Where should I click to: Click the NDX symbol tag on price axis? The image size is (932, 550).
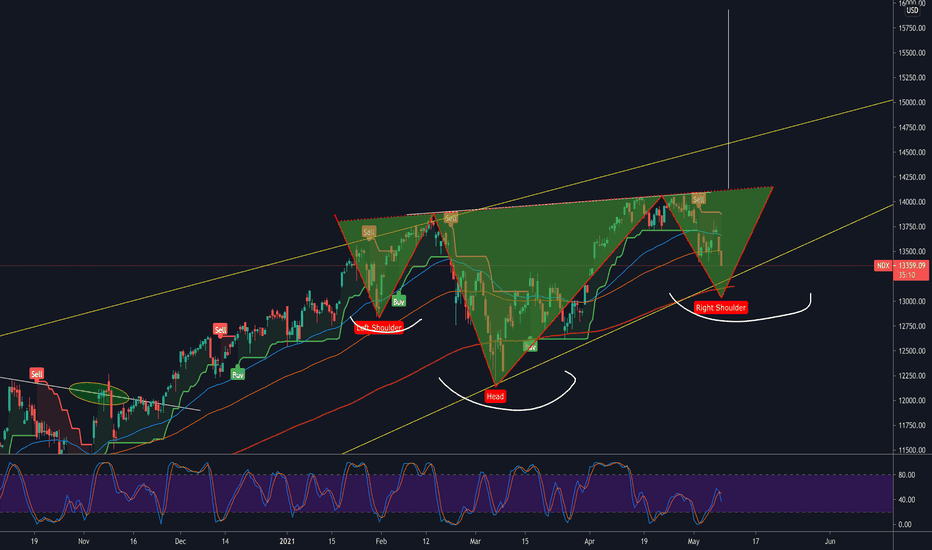coord(883,266)
